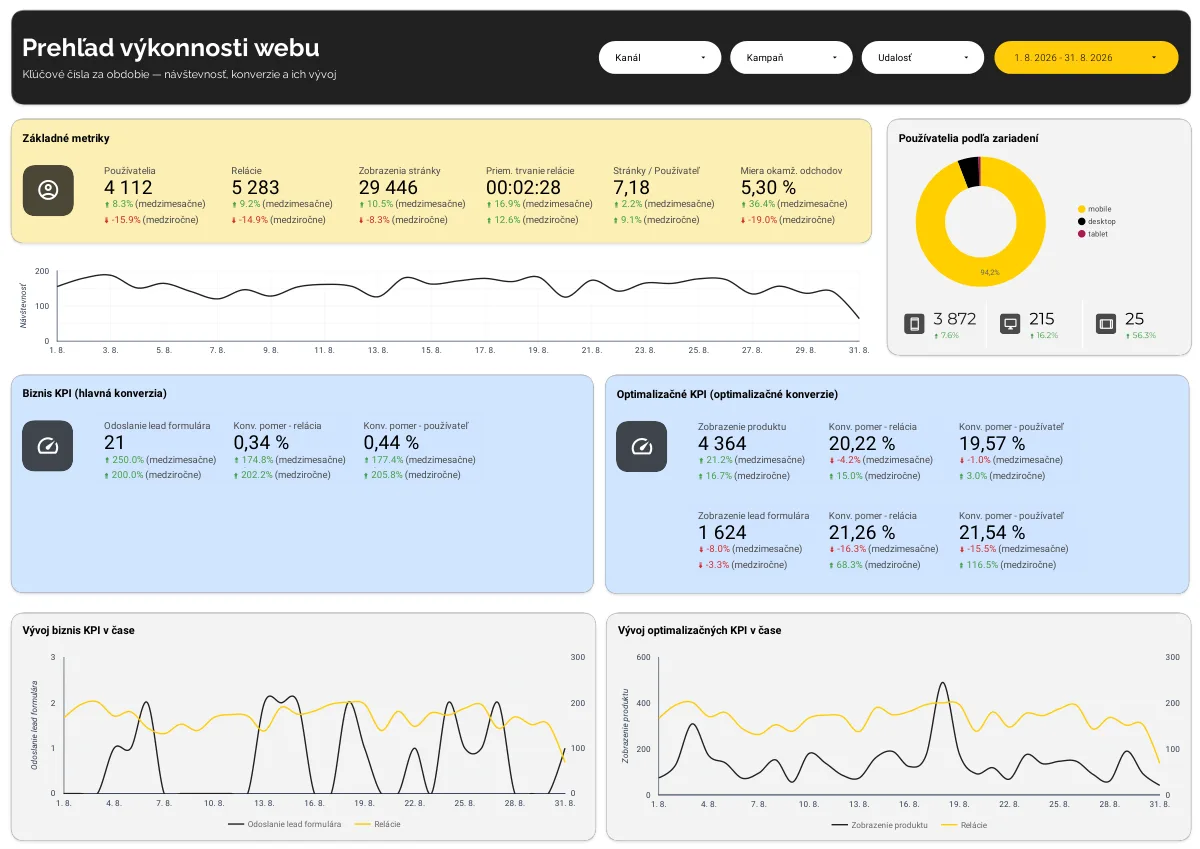
Task: Click 'Relácie' legend entry in Vývoj biznis KPI chart
Action: click(x=378, y=824)
